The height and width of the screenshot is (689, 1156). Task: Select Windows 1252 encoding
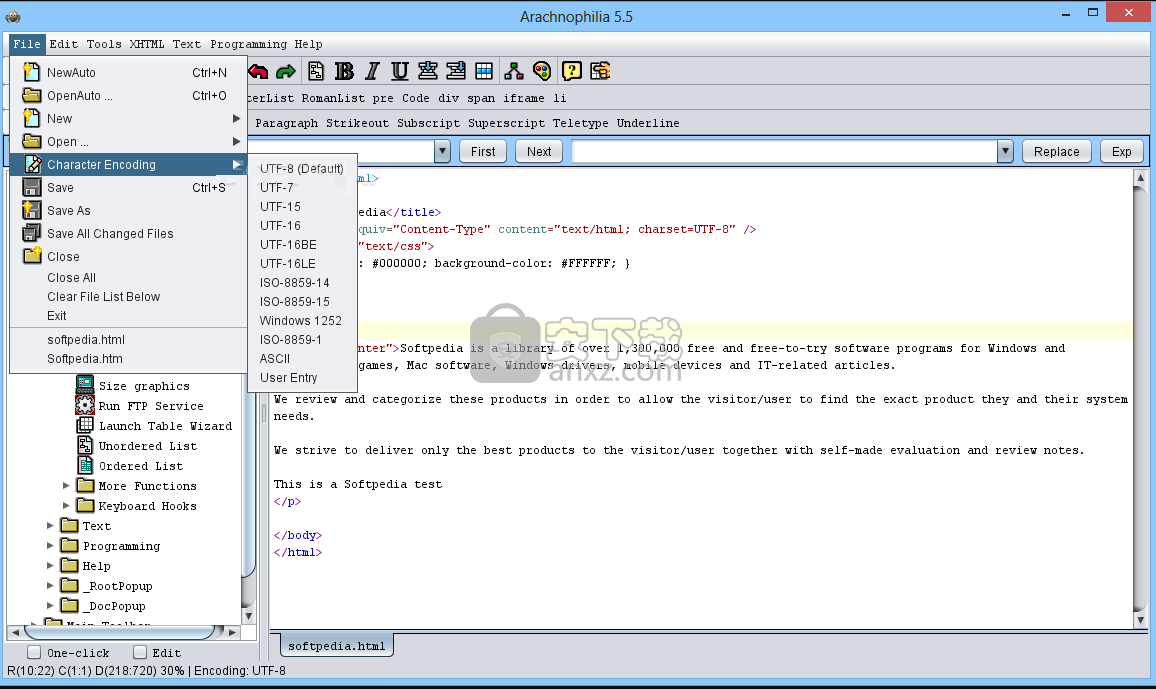(302, 321)
